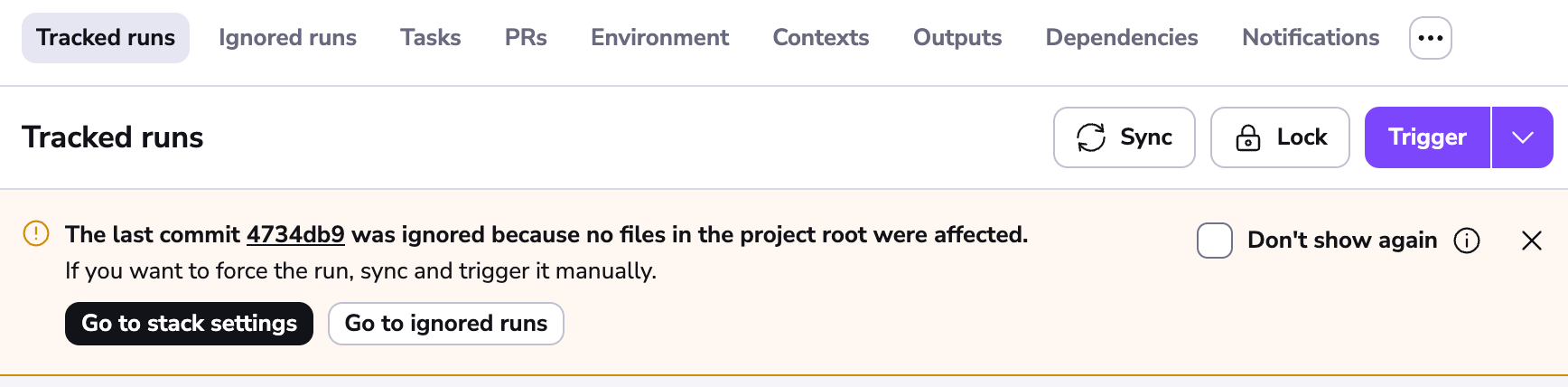The image size is (1568, 387).
Task: Expand the Trigger dropdown arrow
Action: pyautogui.click(x=1523, y=137)
